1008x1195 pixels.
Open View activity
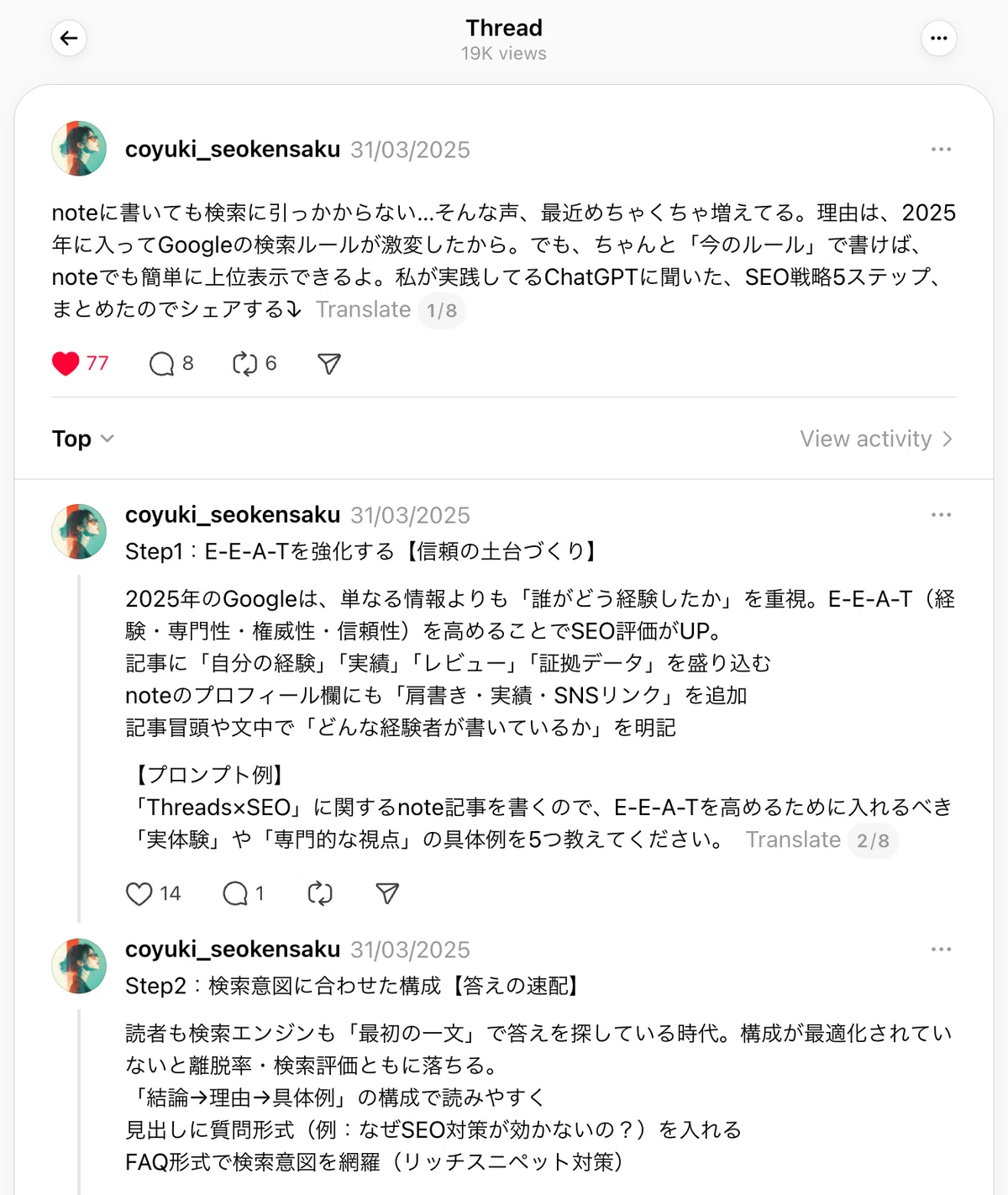876,439
